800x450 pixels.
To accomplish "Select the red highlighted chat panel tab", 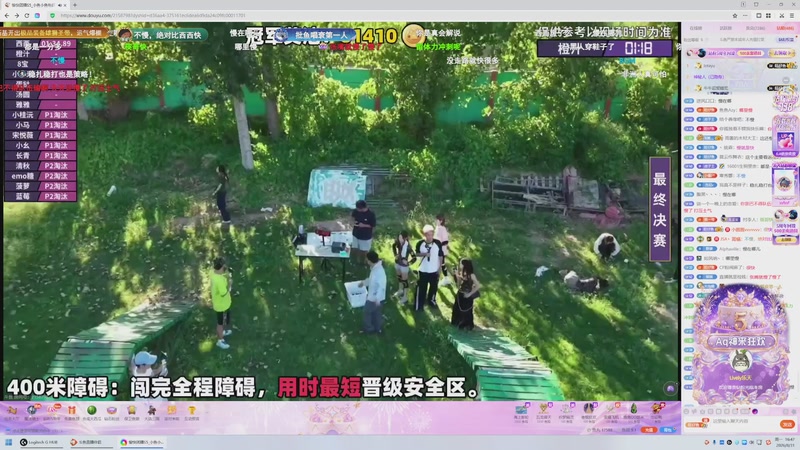I will pos(784,29).
